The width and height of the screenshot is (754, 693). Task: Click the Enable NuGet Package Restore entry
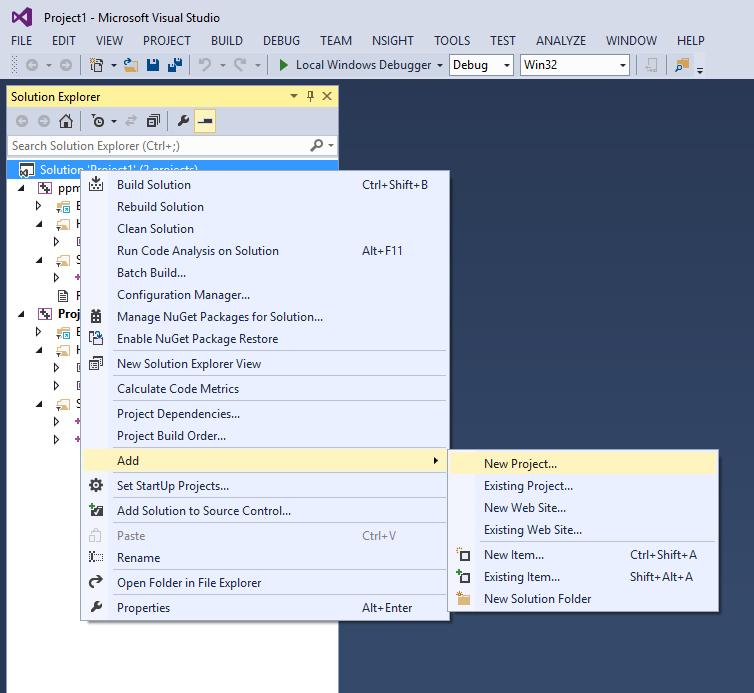(265, 339)
